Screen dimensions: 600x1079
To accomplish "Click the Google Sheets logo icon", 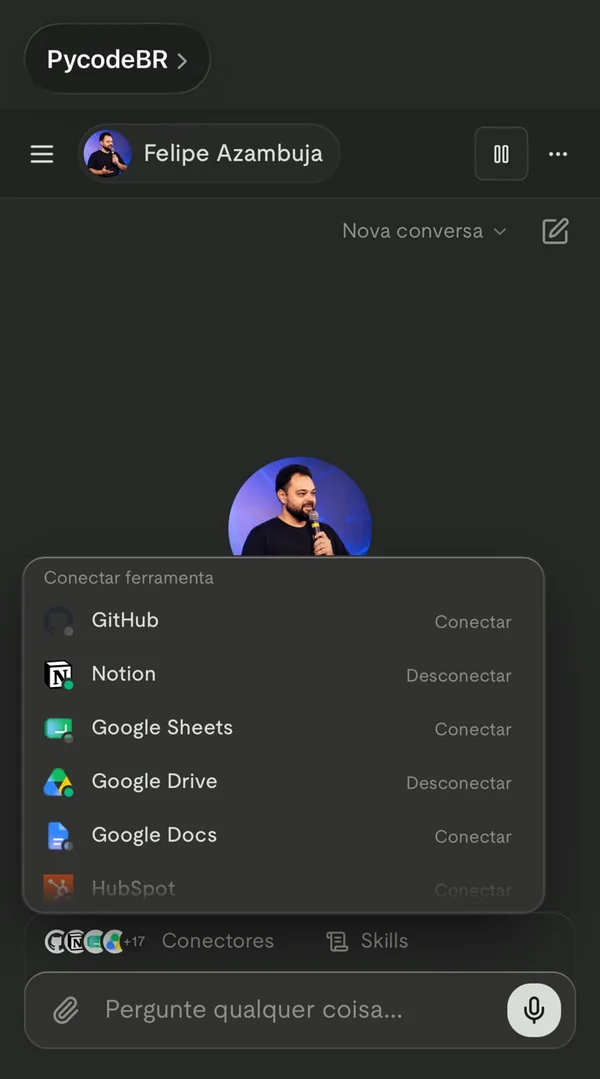I will click(58, 728).
